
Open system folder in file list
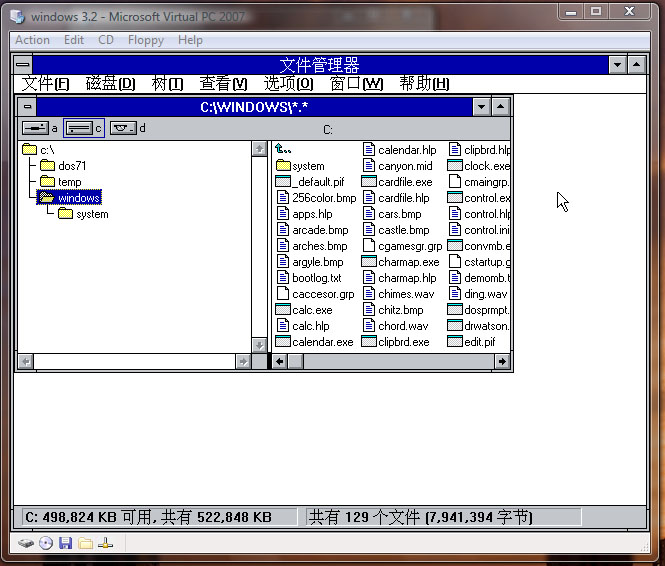click(300, 166)
